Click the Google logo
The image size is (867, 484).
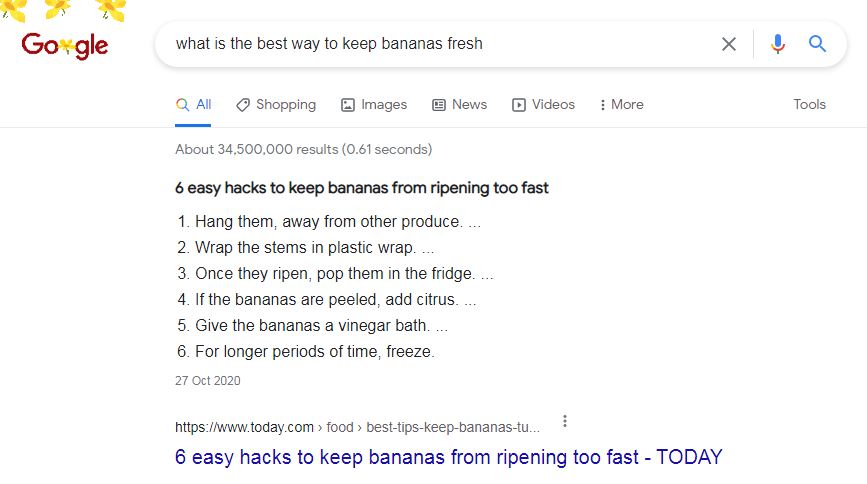click(x=65, y=45)
